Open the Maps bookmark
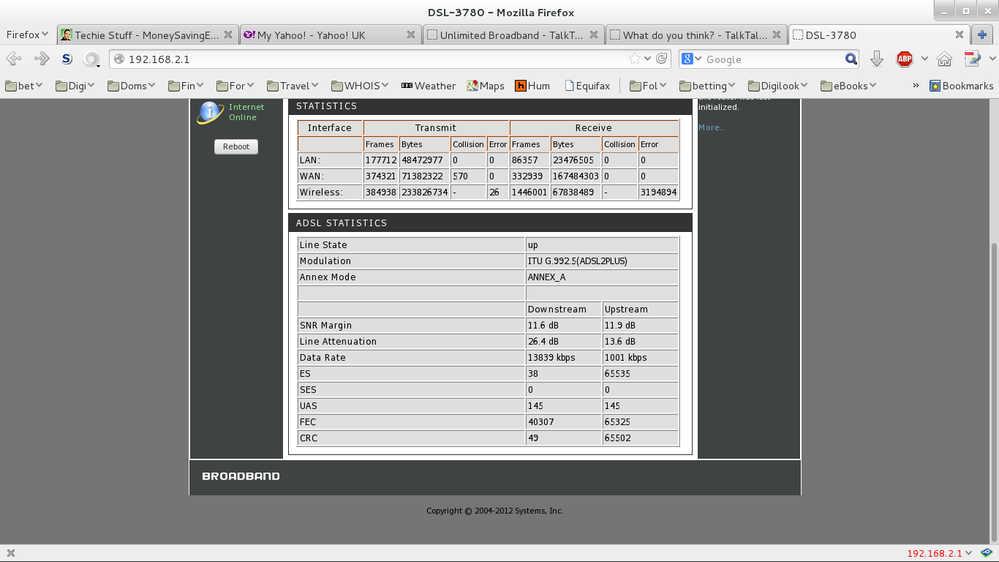999x562 pixels. [x=485, y=85]
